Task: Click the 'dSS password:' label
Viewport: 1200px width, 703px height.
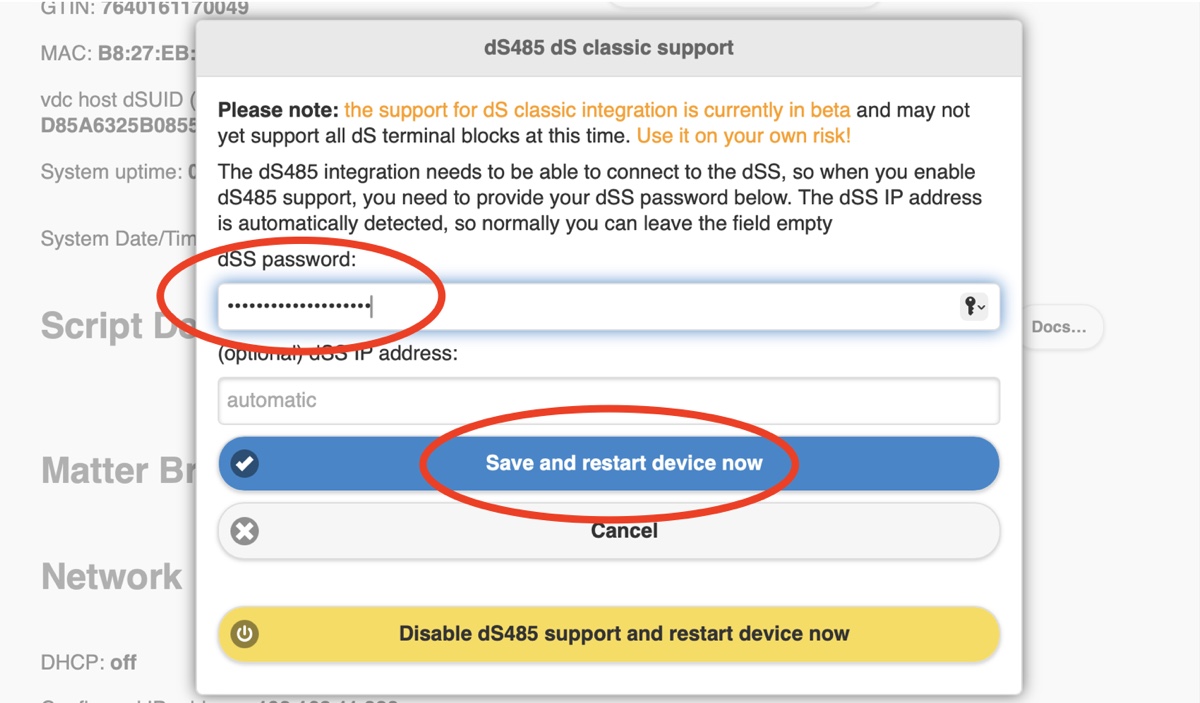Action: tap(287, 260)
